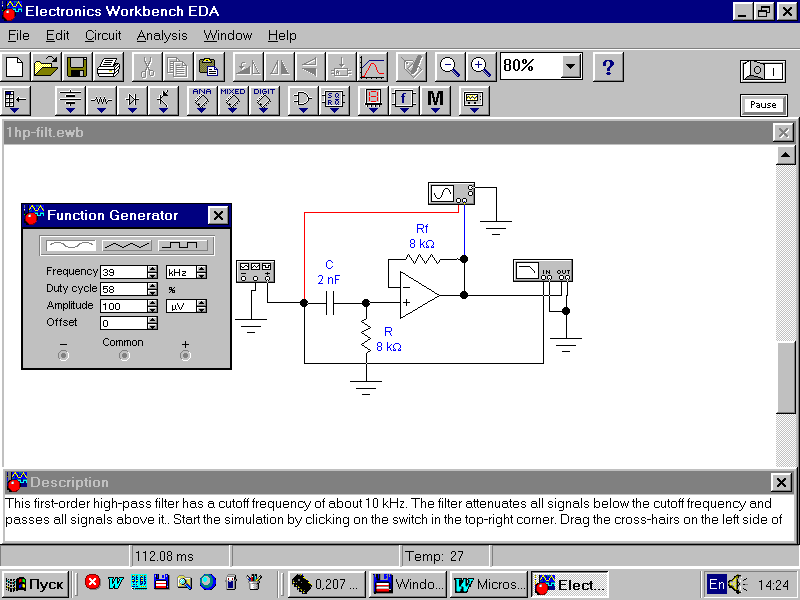The image size is (800, 600).
Task: Open the Edit menu
Action: click(57, 36)
